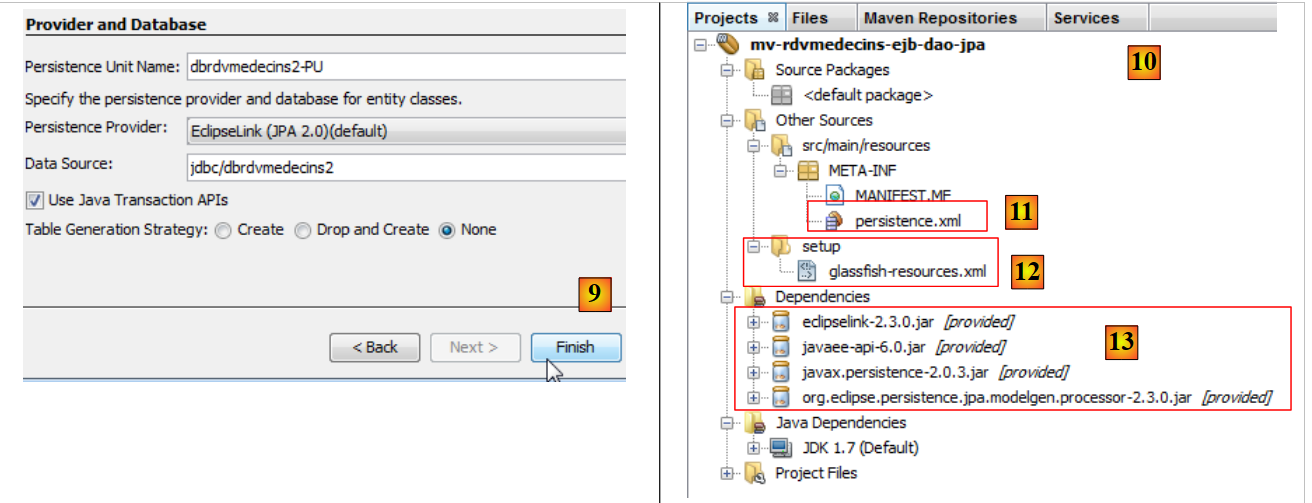This screenshot has width=1312, height=503.
Task: Collapse the Source Packages node
Action: pos(726,70)
